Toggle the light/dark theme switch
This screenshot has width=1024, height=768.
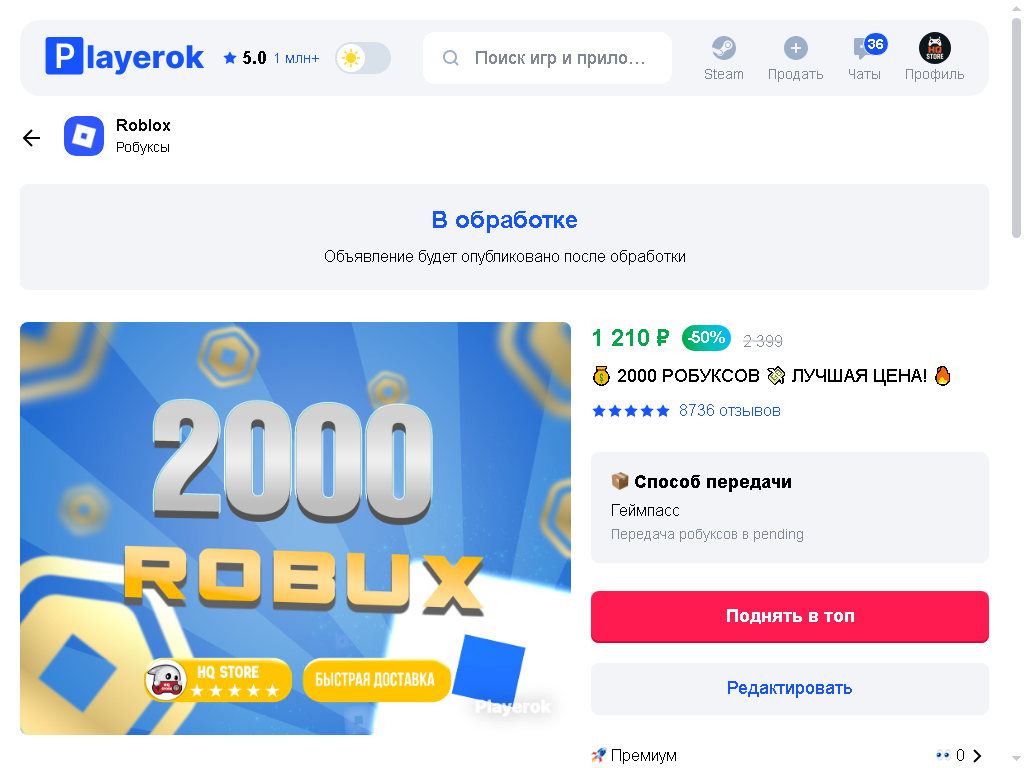363,58
